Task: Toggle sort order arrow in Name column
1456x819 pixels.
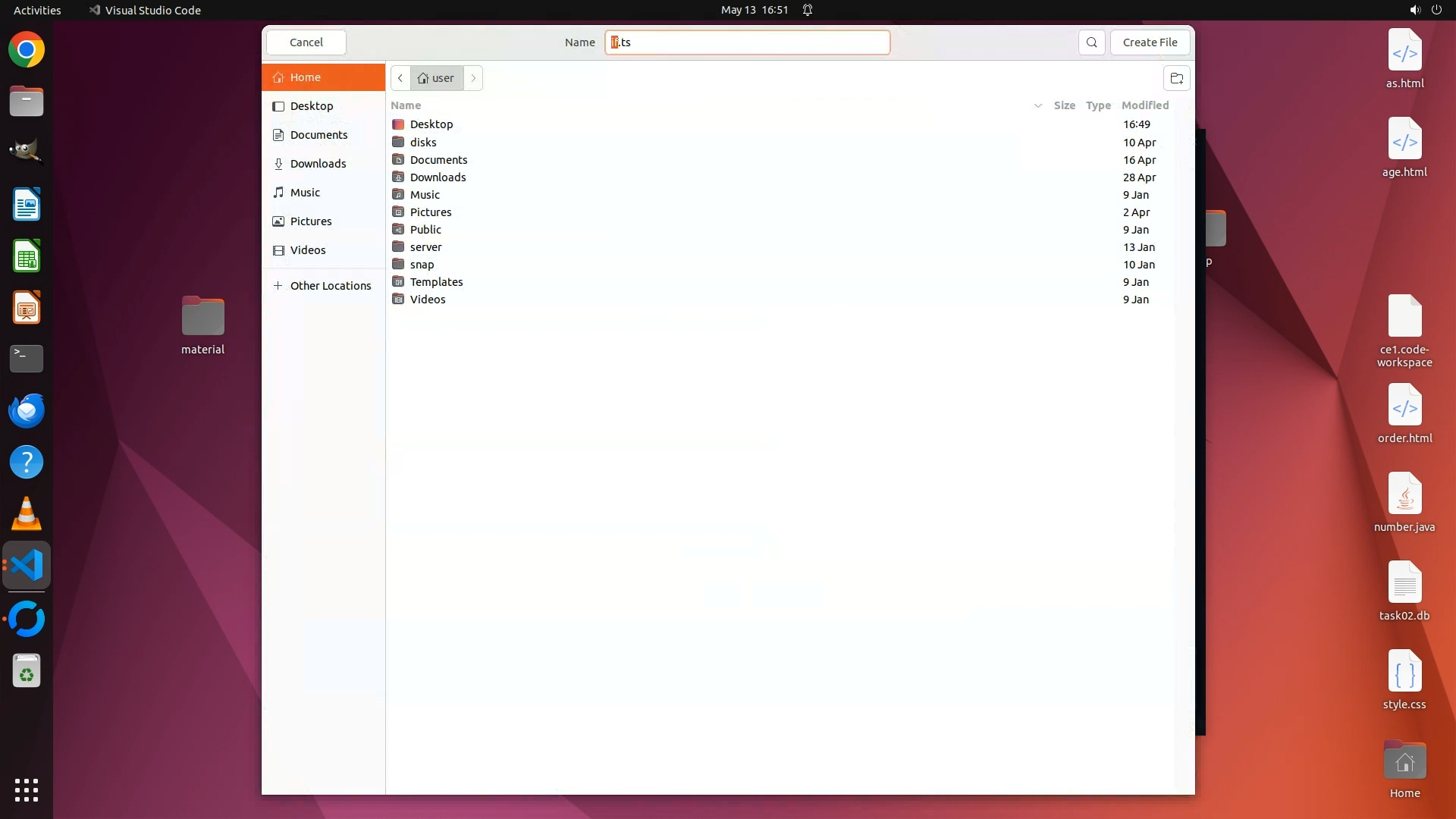Action: (1037, 105)
